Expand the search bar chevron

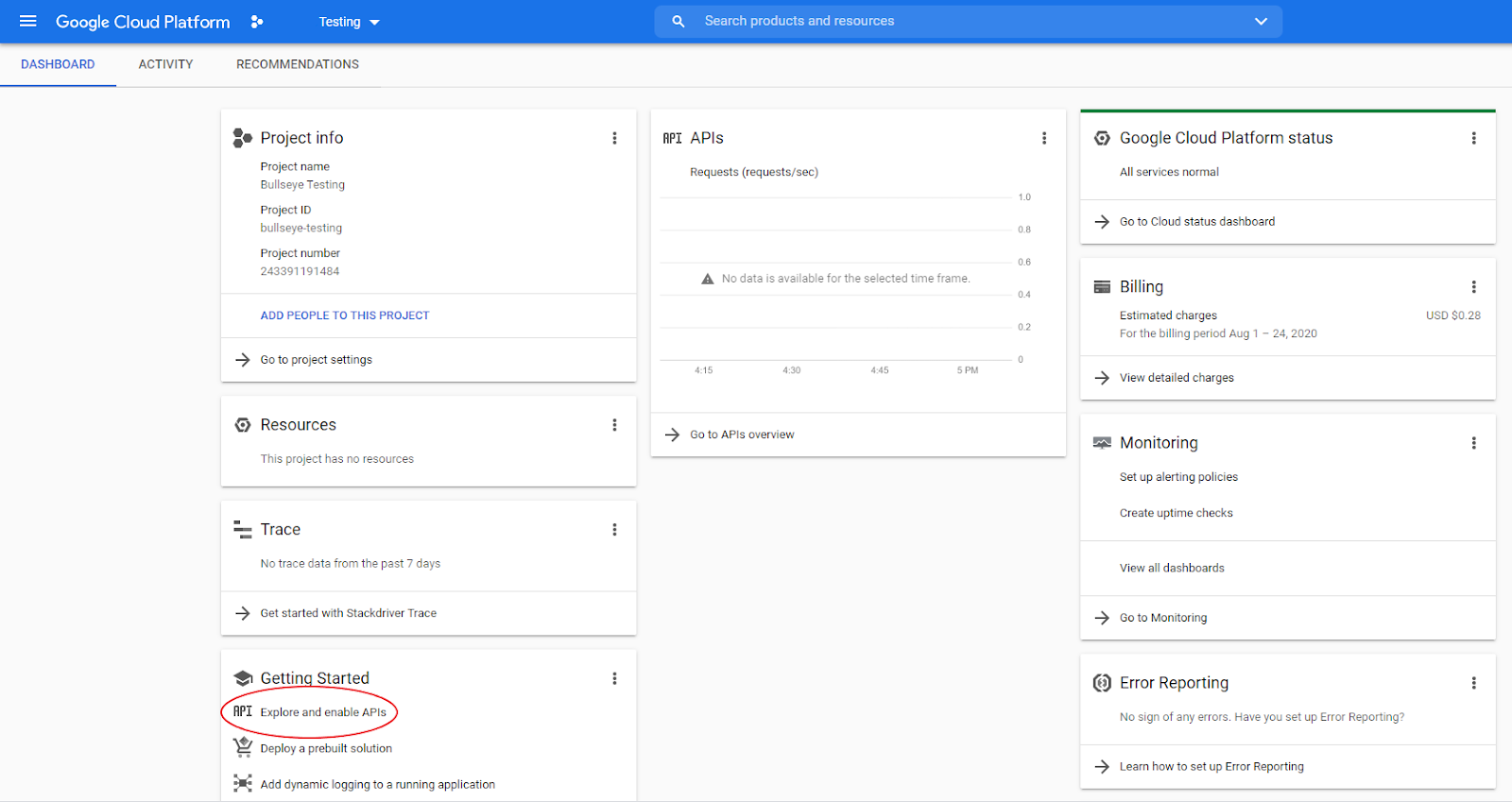pos(1261,21)
